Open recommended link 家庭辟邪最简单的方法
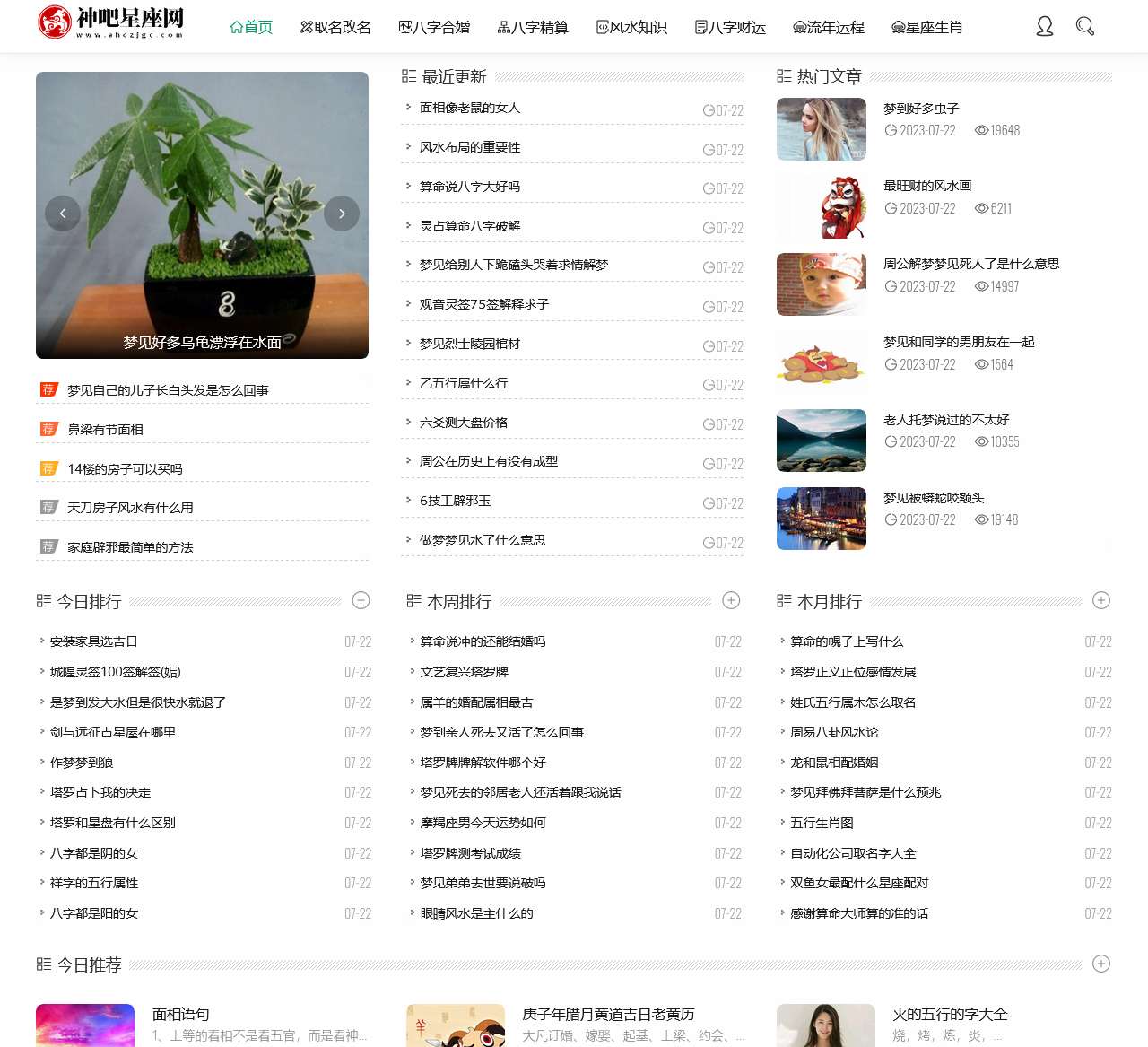The image size is (1148, 1047). 130,547
